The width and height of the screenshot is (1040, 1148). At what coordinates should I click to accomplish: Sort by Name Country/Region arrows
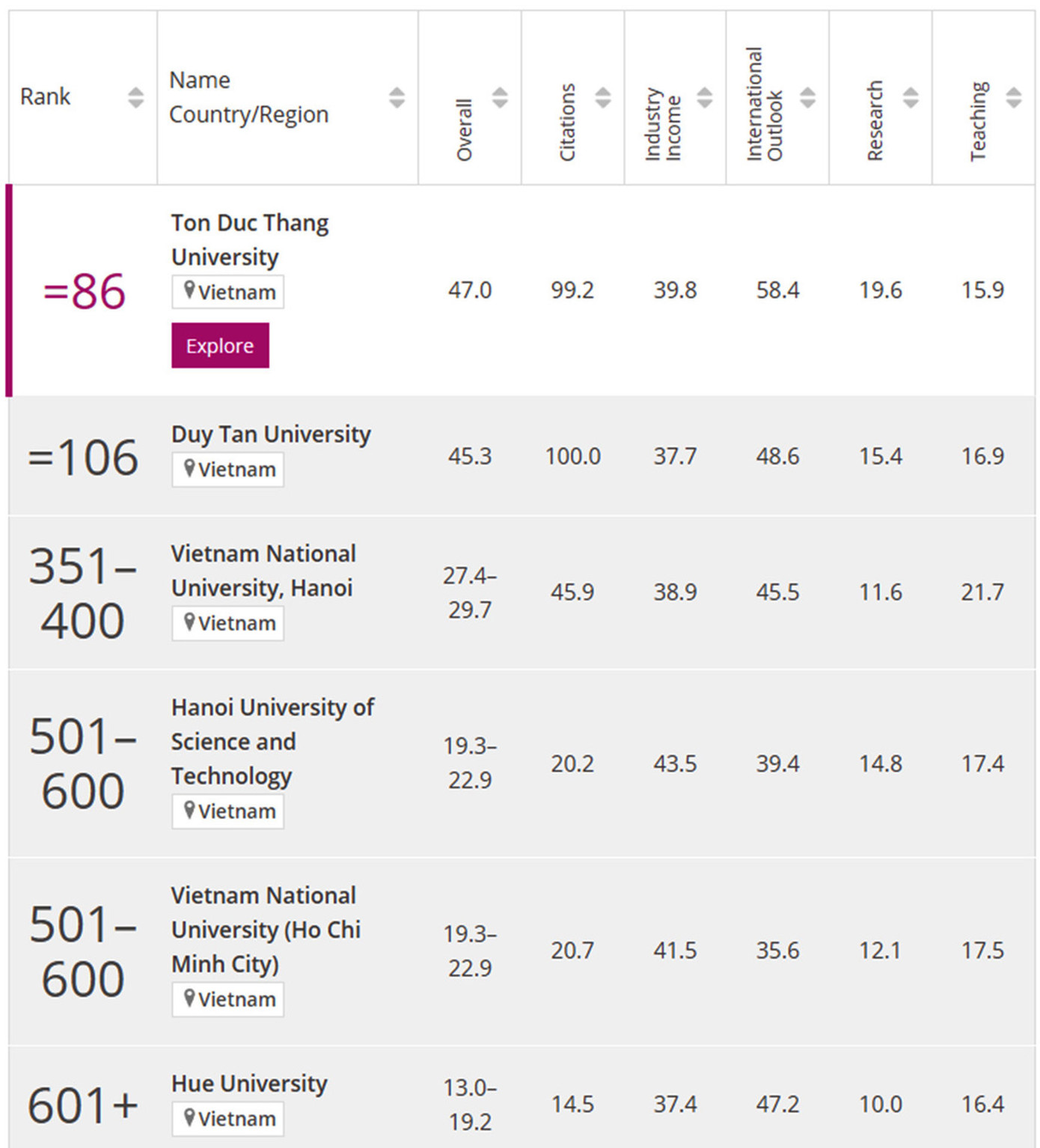(x=397, y=97)
